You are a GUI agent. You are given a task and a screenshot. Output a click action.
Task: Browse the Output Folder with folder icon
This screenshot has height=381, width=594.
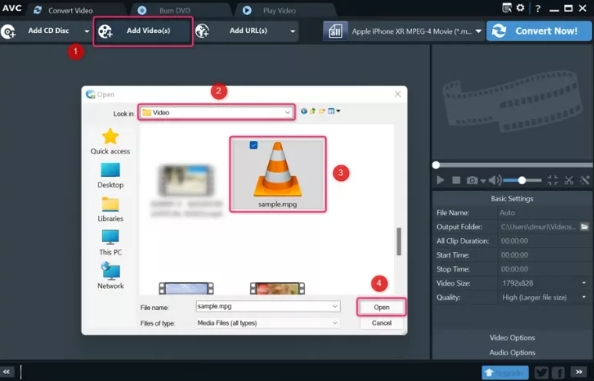(x=585, y=226)
